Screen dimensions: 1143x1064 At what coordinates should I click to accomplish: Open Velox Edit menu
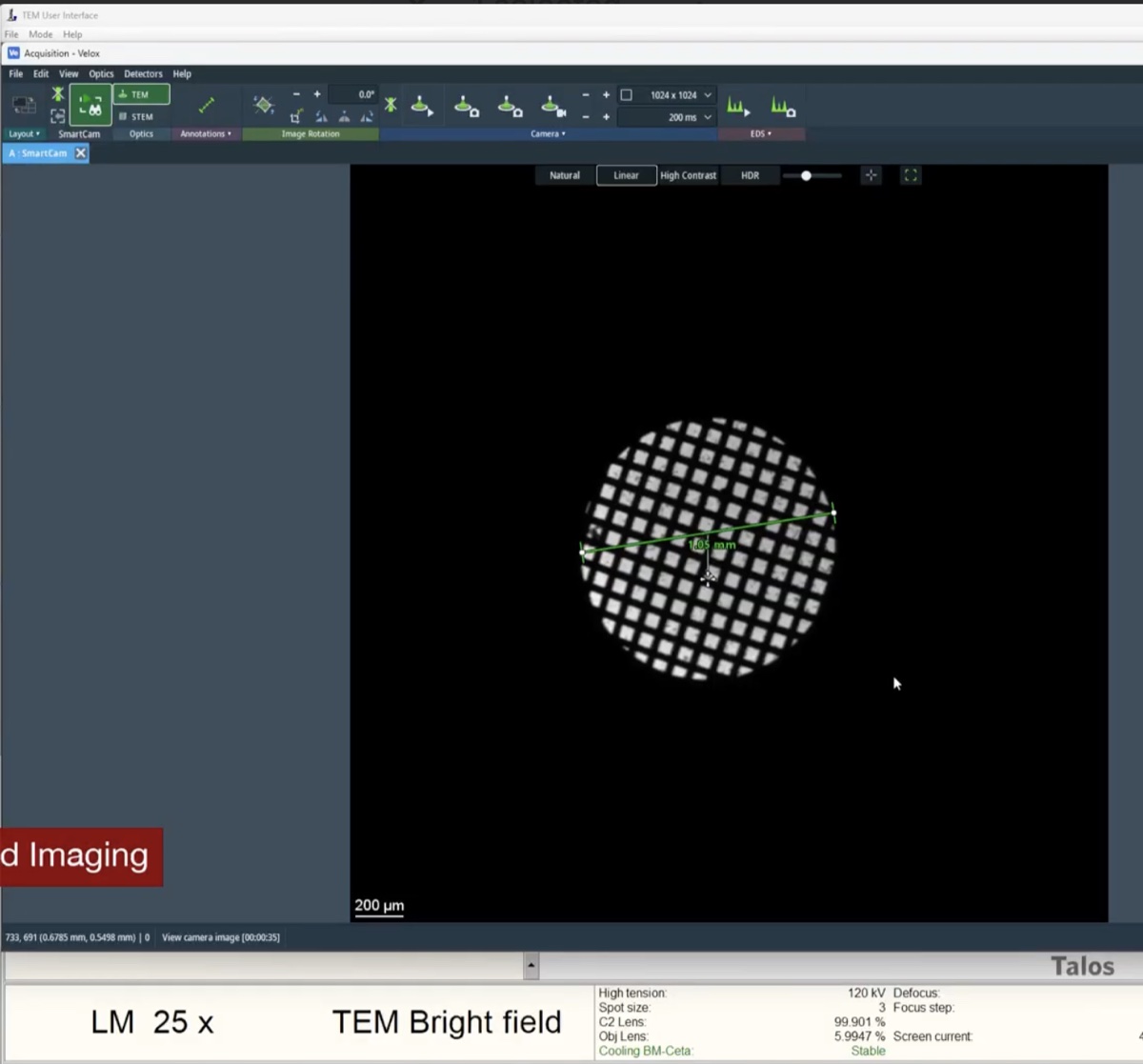click(41, 73)
